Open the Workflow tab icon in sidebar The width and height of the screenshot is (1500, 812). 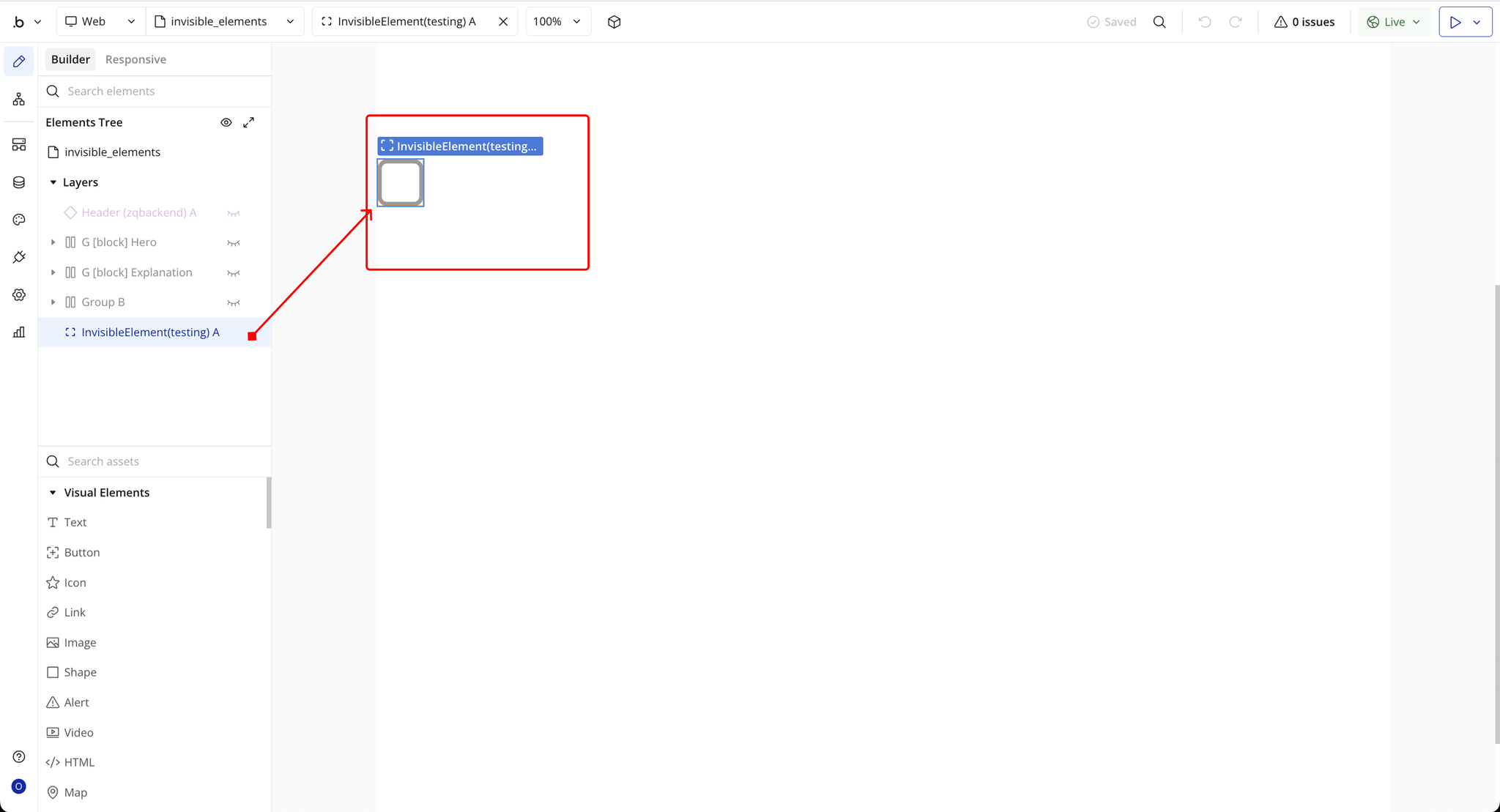(x=19, y=99)
